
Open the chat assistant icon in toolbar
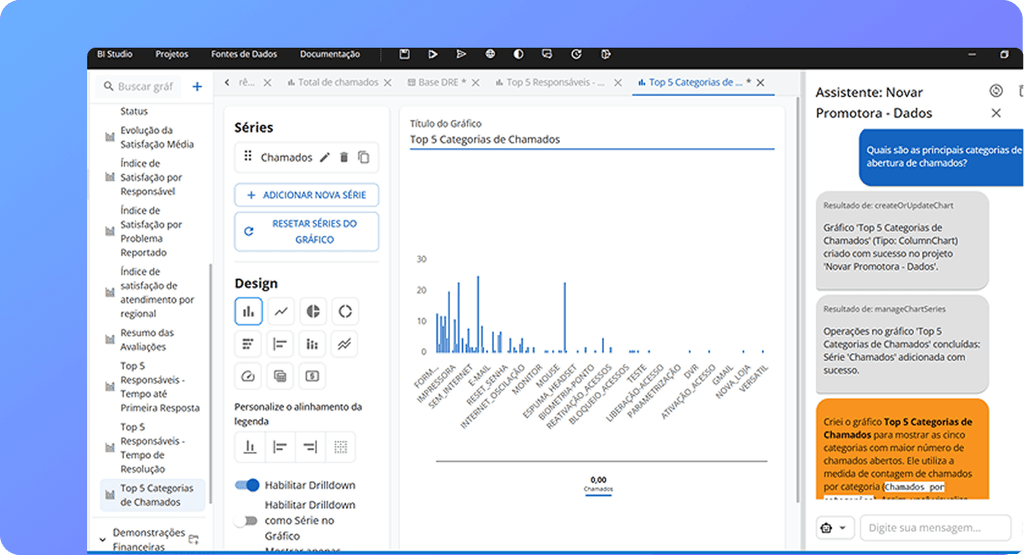coord(547,54)
